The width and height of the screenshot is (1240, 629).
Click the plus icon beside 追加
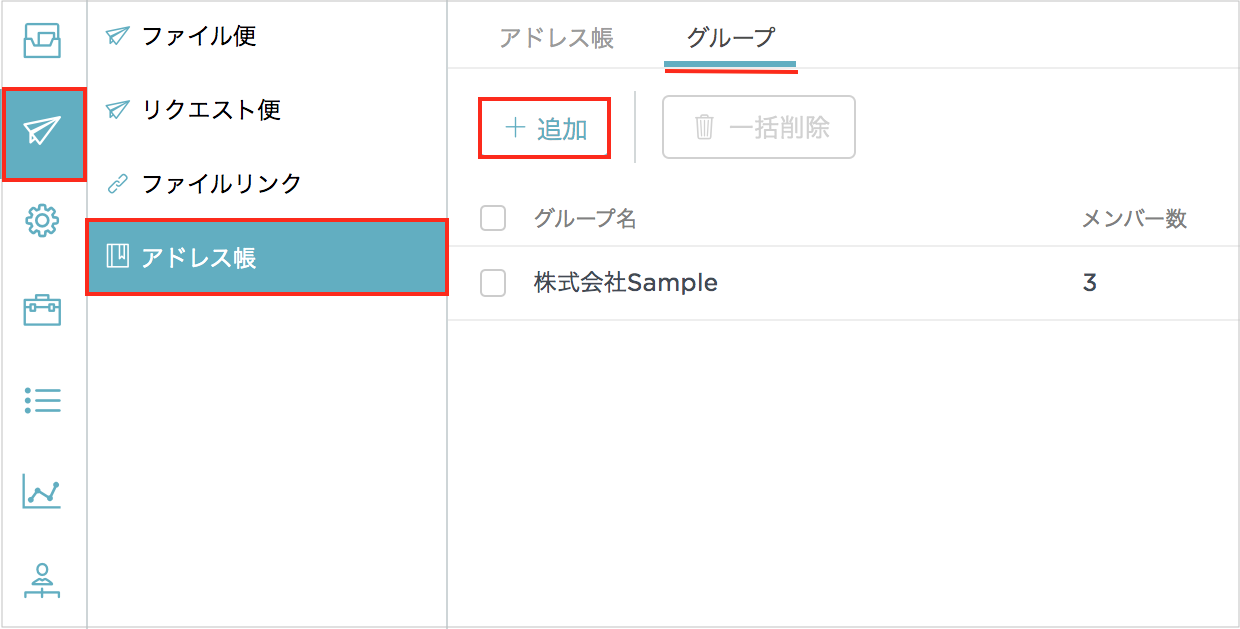[515, 128]
